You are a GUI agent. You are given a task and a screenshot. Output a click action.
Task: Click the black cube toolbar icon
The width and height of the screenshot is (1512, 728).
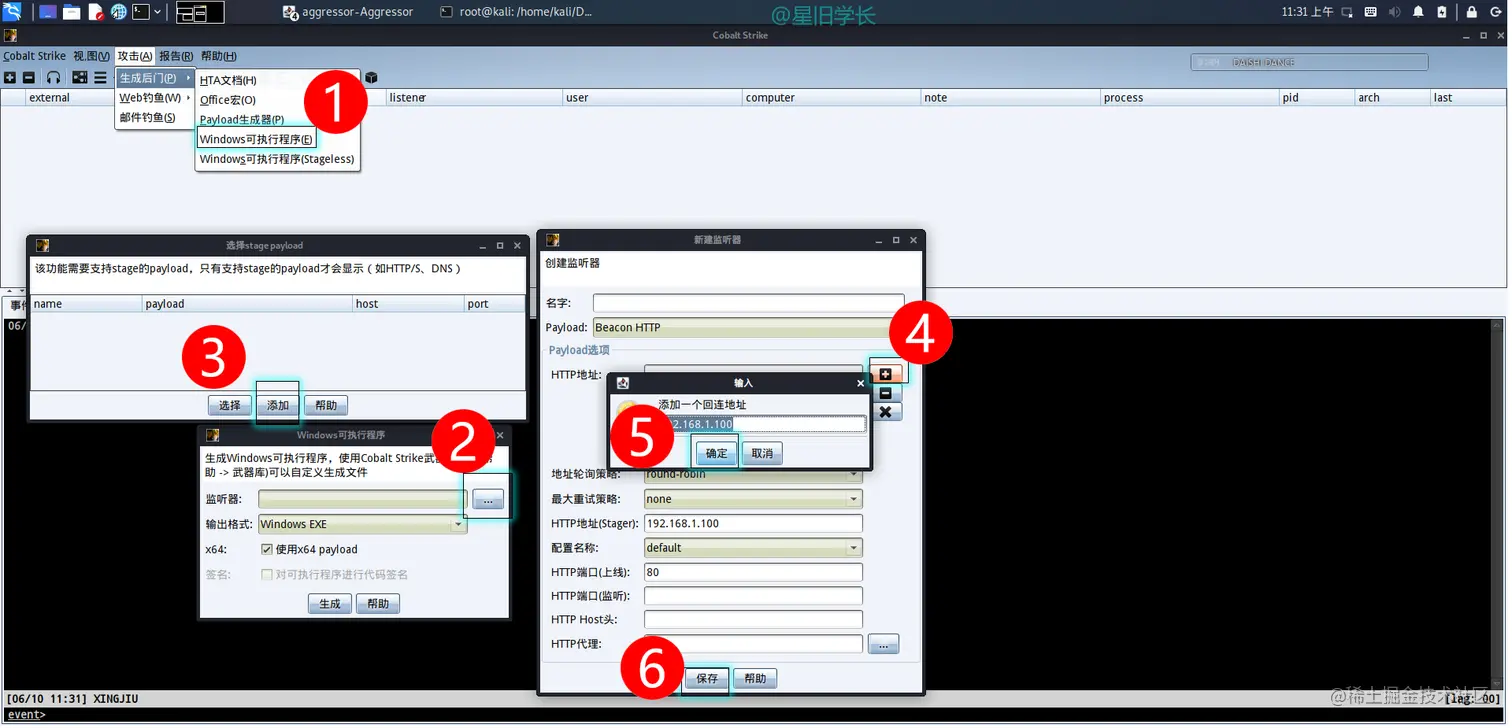pyautogui.click(x=371, y=77)
